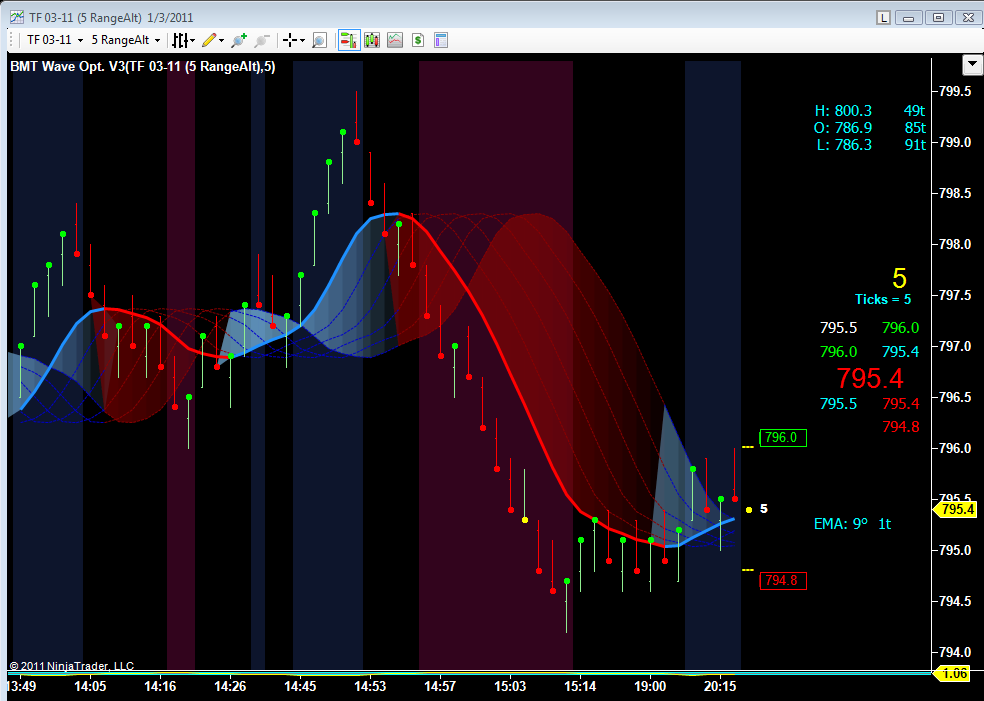Open the chart bar style dropdown
The image size is (984, 701).
[183, 41]
